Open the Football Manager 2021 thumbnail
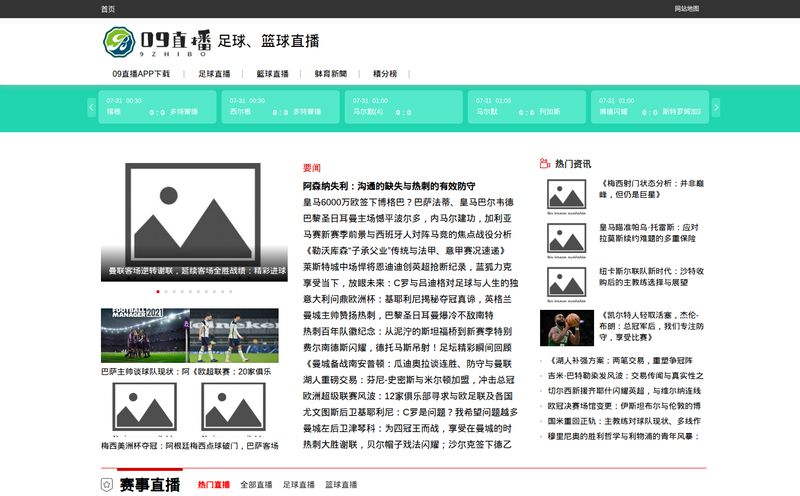Screen dimensions: 800x496 pos(145,335)
